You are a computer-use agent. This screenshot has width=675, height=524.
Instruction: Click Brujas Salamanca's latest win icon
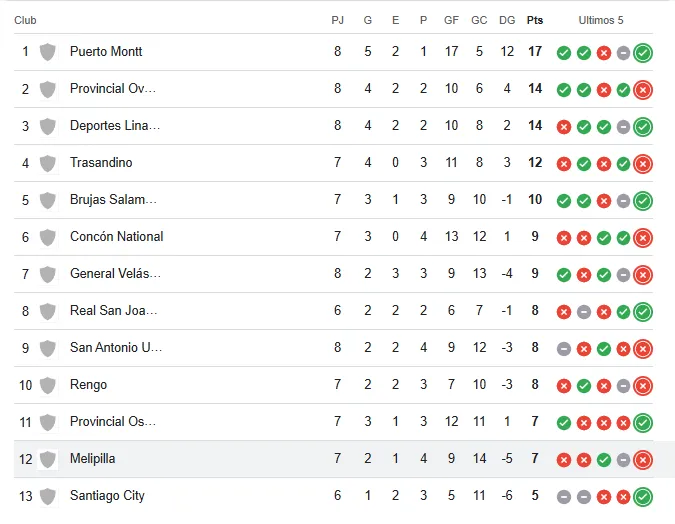(643, 201)
